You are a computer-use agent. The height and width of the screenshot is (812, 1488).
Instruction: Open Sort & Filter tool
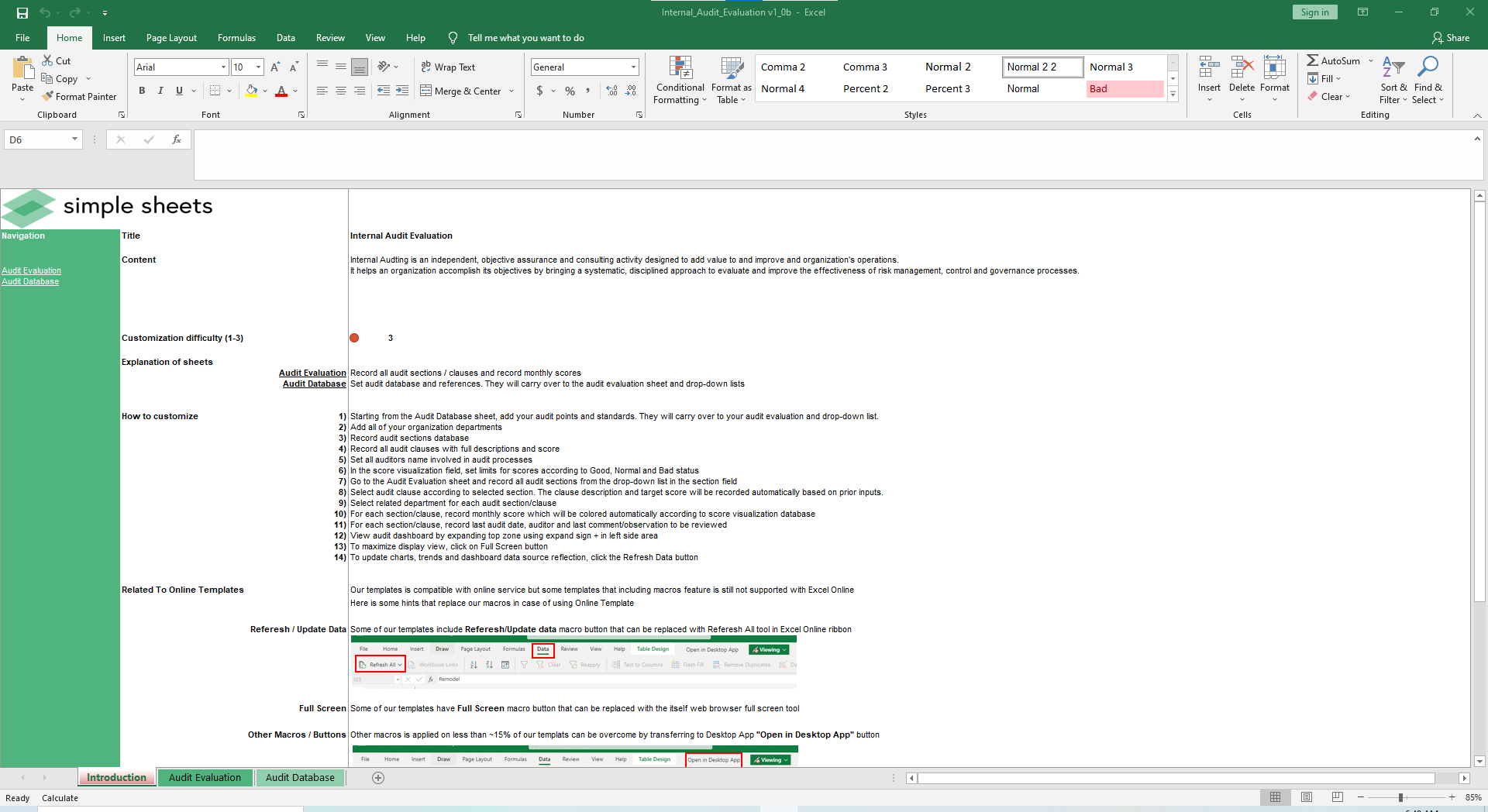point(1393,80)
